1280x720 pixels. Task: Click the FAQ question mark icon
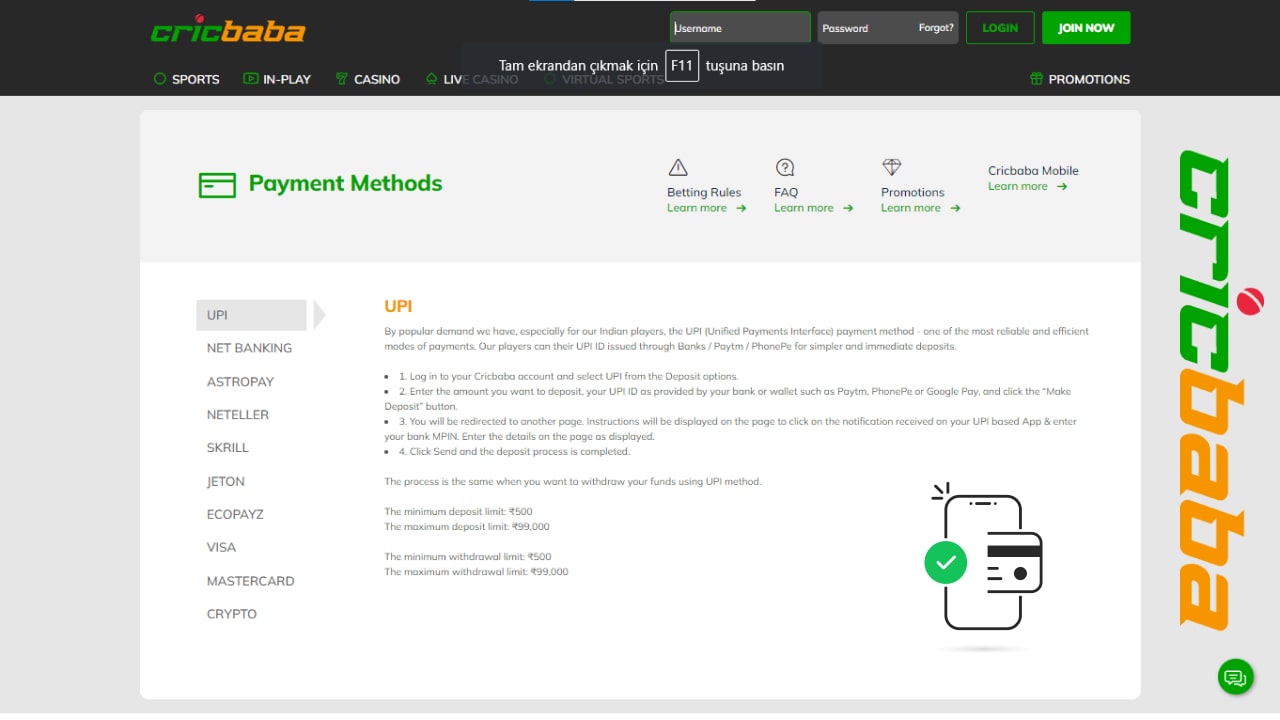pos(785,167)
